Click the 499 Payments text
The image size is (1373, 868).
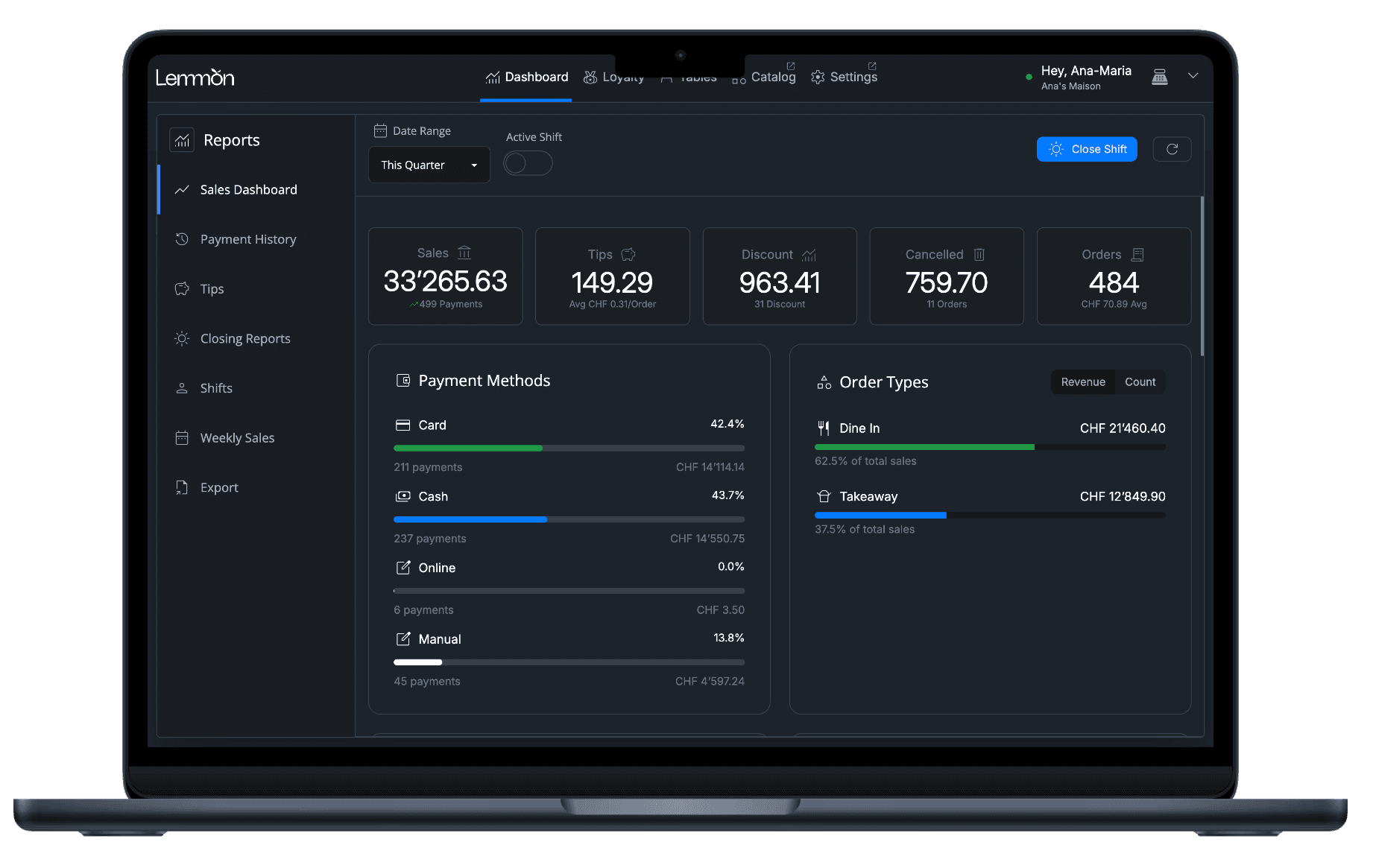[x=450, y=304]
